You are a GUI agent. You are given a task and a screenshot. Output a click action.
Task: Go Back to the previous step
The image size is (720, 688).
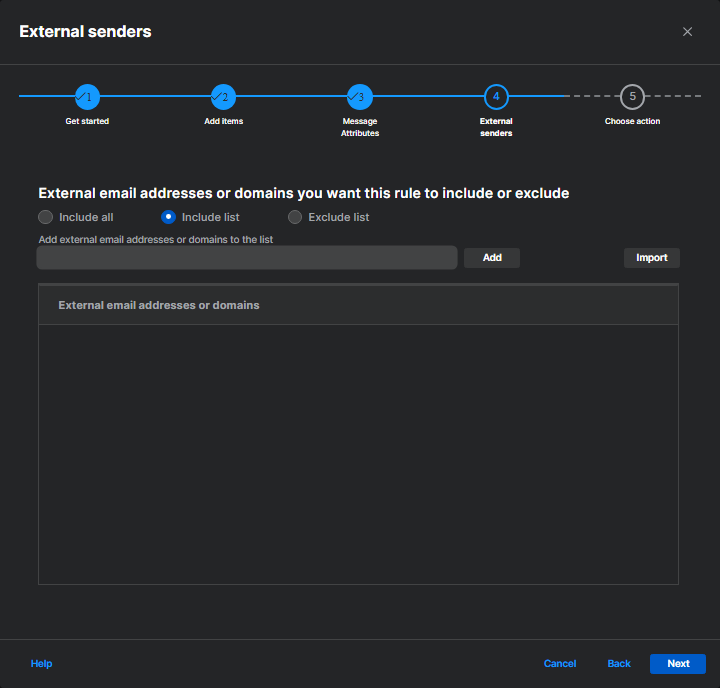click(619, 664)
